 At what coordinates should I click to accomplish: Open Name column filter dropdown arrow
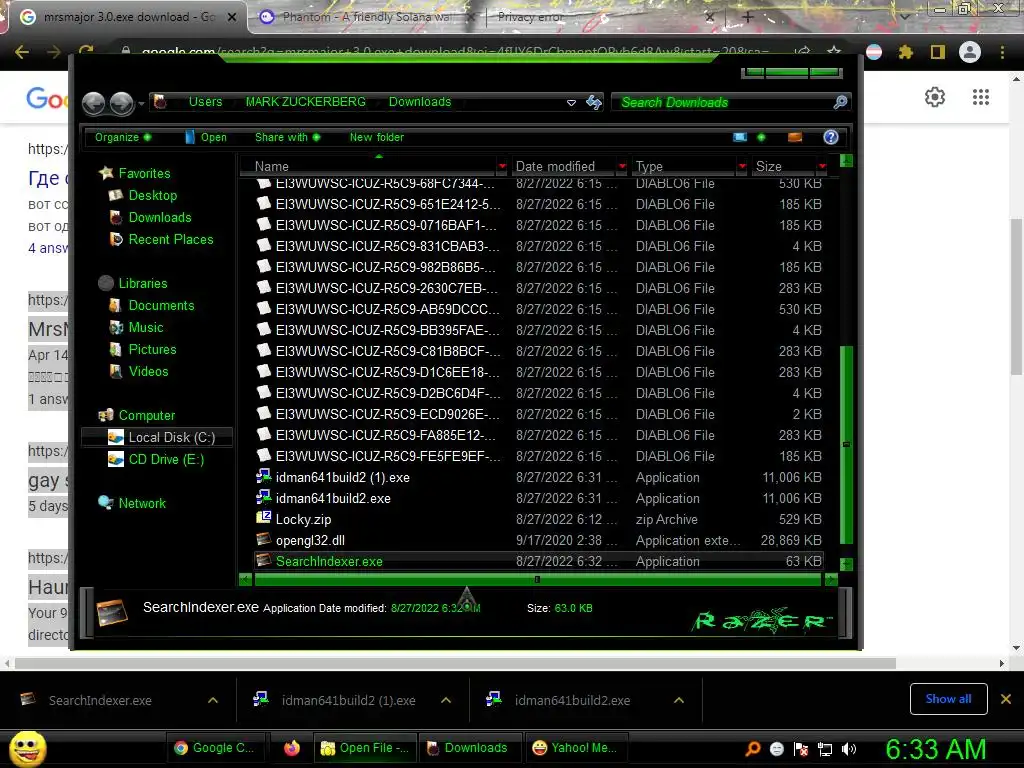pyautogui.click(x=502, y=167)
